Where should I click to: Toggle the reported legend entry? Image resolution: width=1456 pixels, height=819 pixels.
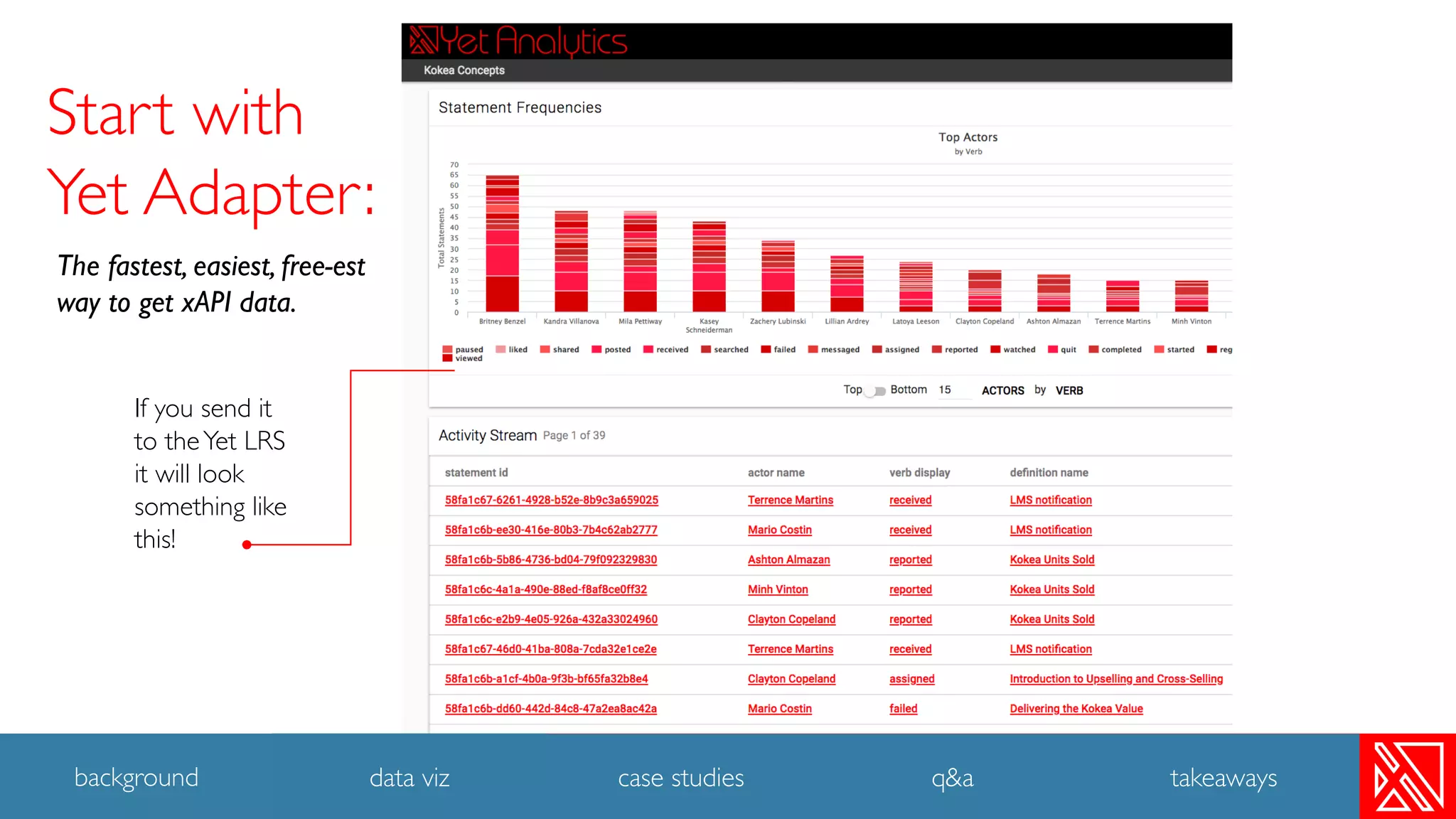(955, 349)
